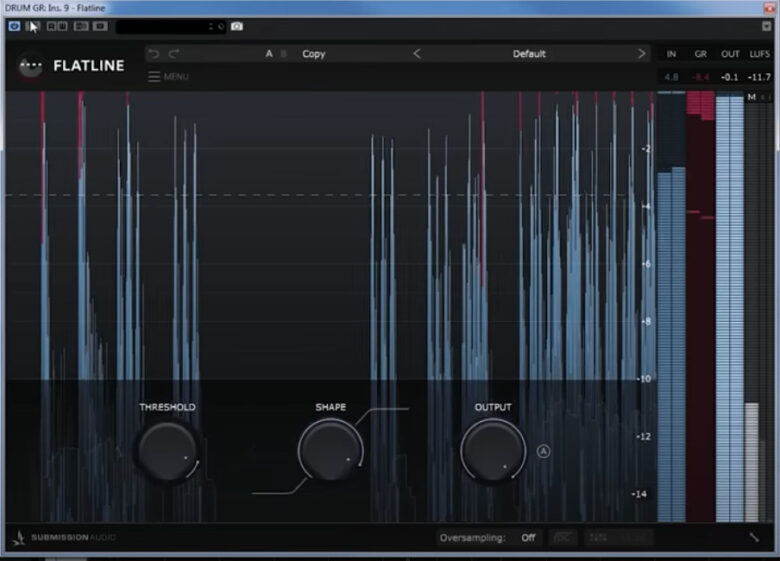Click the resize handle icon

click(754, 537)
